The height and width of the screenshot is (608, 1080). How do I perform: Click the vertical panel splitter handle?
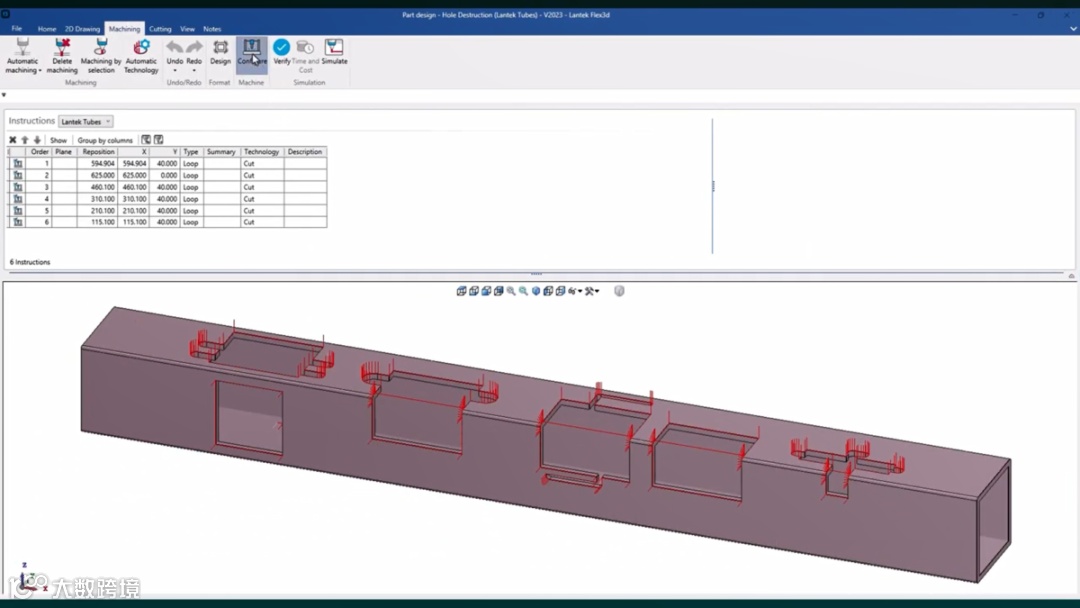coord(713,186)
